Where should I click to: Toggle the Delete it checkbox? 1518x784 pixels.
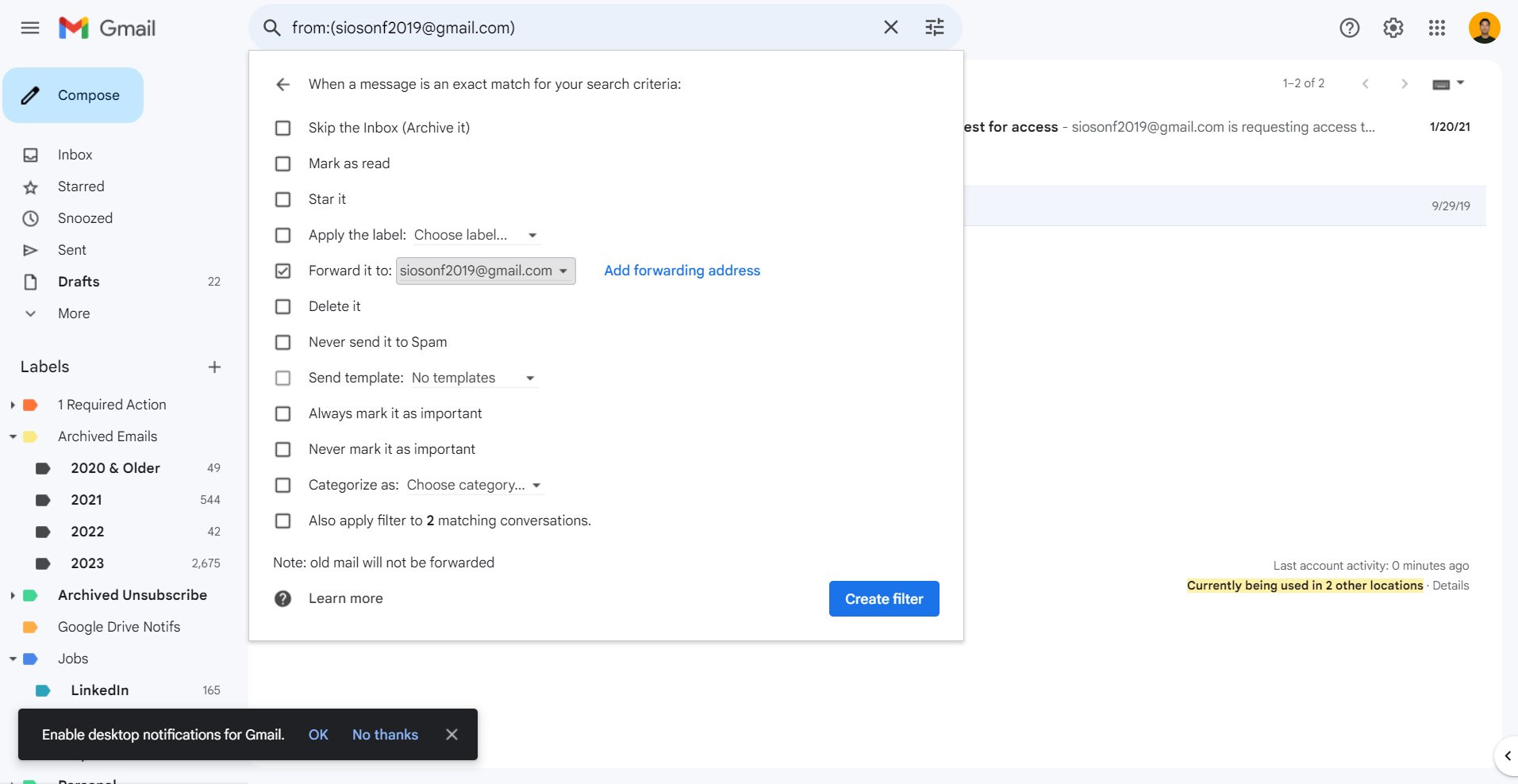pos(283,306)
